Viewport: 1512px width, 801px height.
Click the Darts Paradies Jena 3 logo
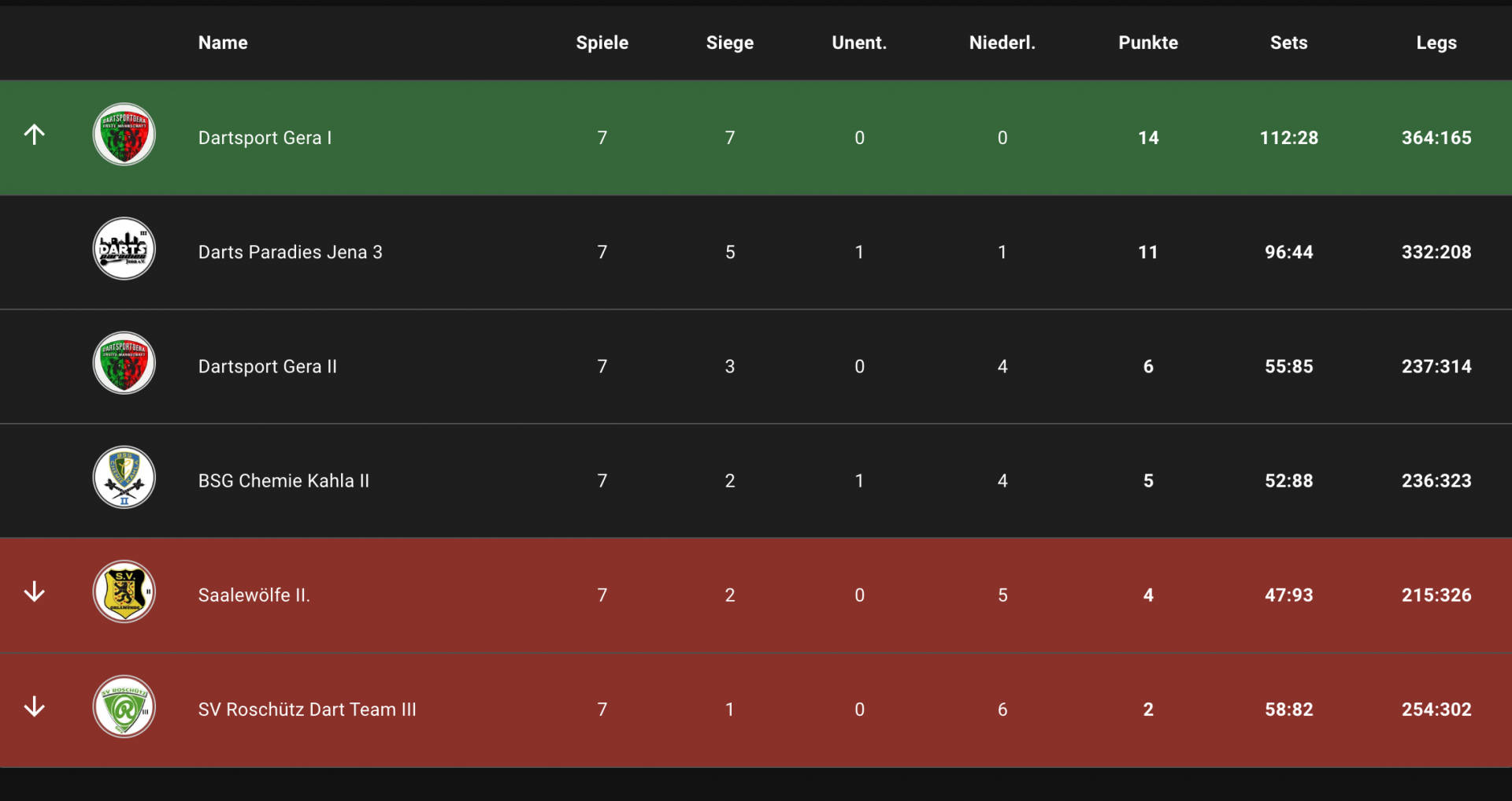pyautogui.click(x=124, y=249)
